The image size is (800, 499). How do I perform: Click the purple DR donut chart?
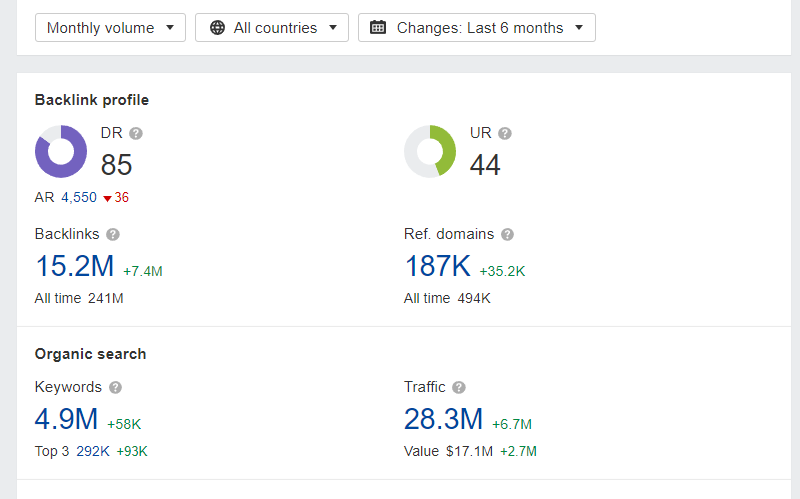coord(61,151)
